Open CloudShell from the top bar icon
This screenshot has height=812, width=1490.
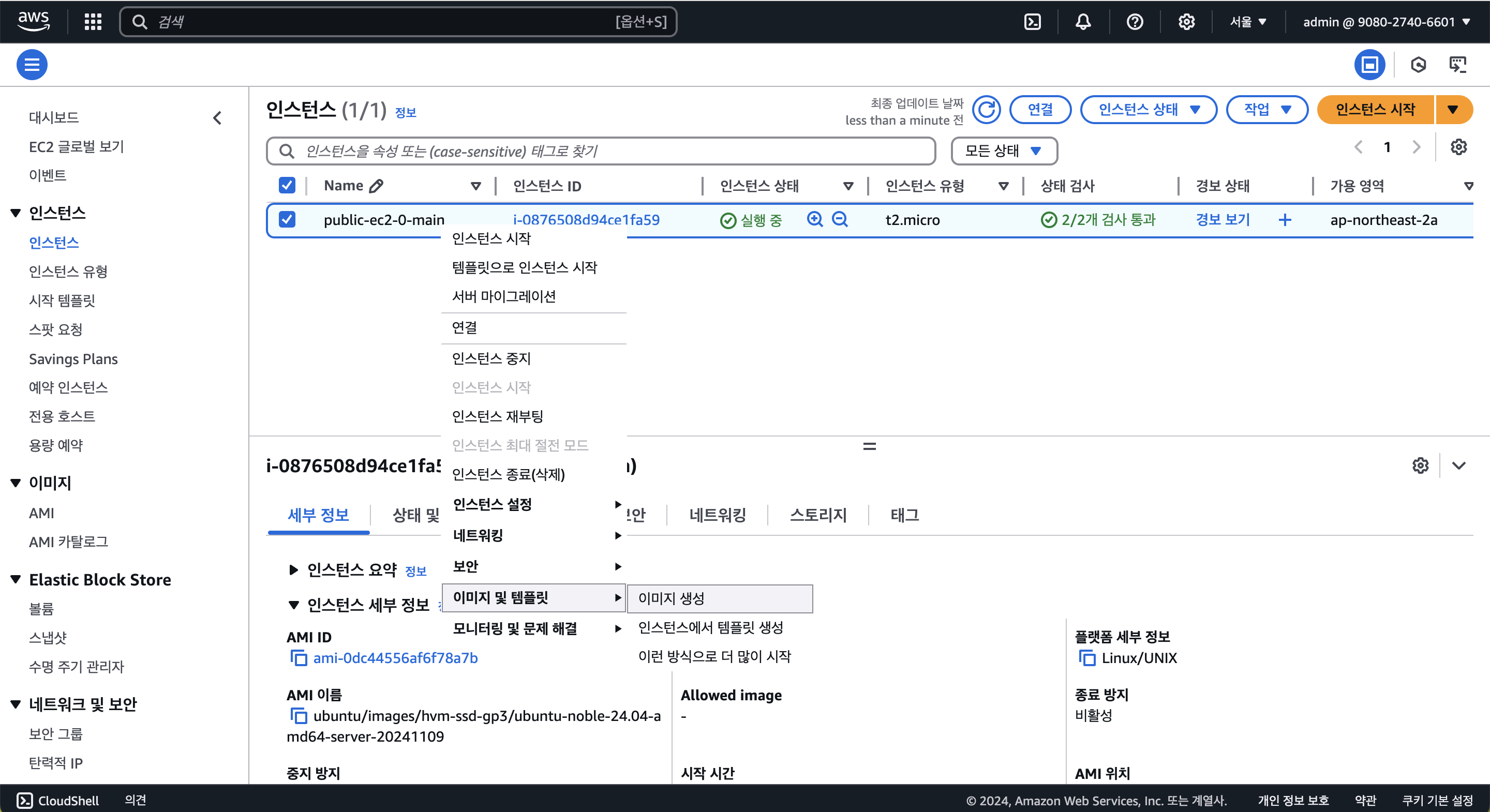[x=1033, y=22]
